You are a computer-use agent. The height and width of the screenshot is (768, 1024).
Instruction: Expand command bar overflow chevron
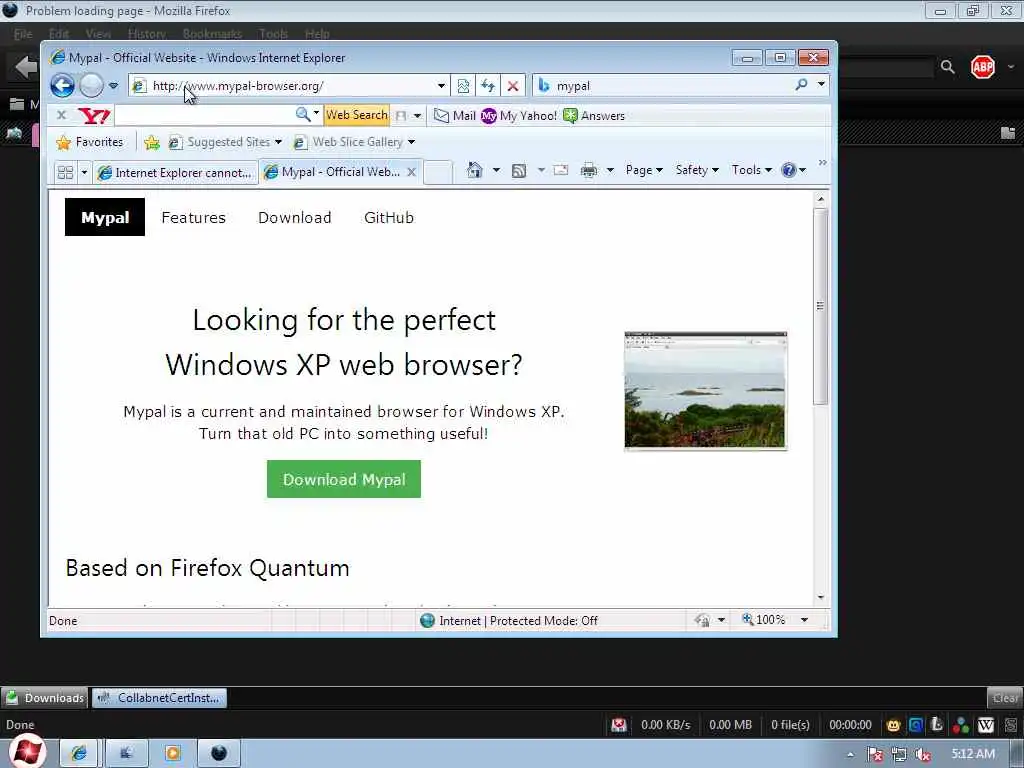[822, 162]
